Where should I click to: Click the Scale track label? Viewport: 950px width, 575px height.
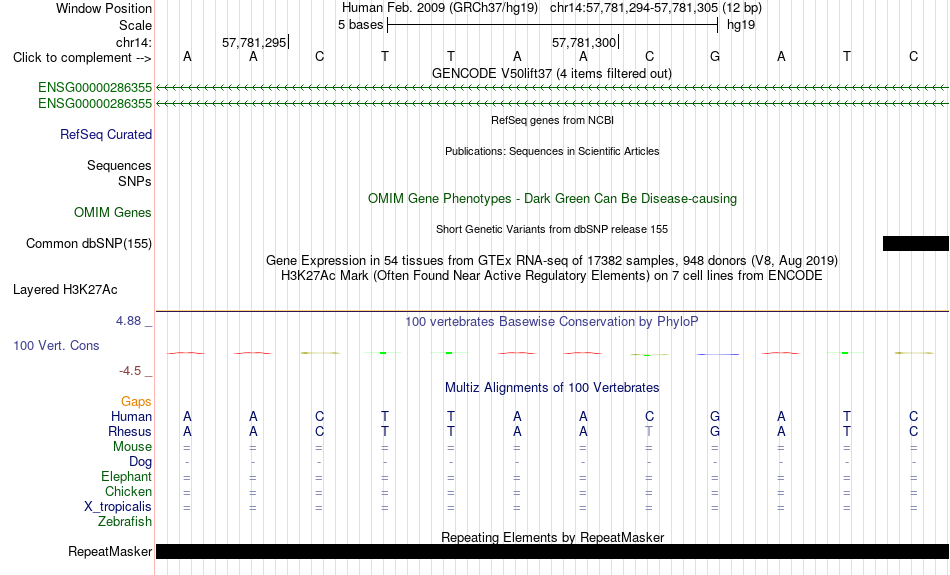tap(135, 25)
